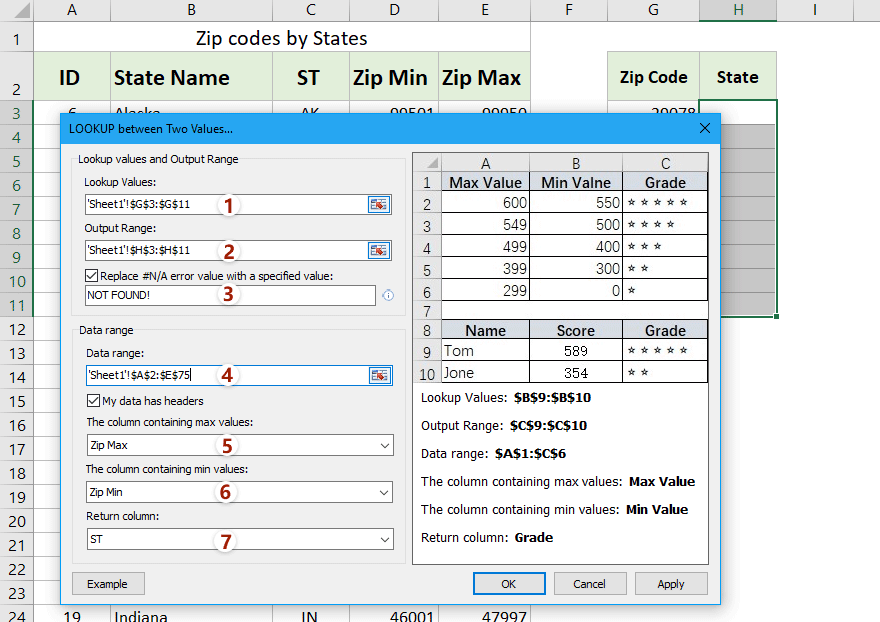Image resolution: width=880 pixels, height=622 pixels.
Task: Select worksheet column header H
Action: click(737, 9)
